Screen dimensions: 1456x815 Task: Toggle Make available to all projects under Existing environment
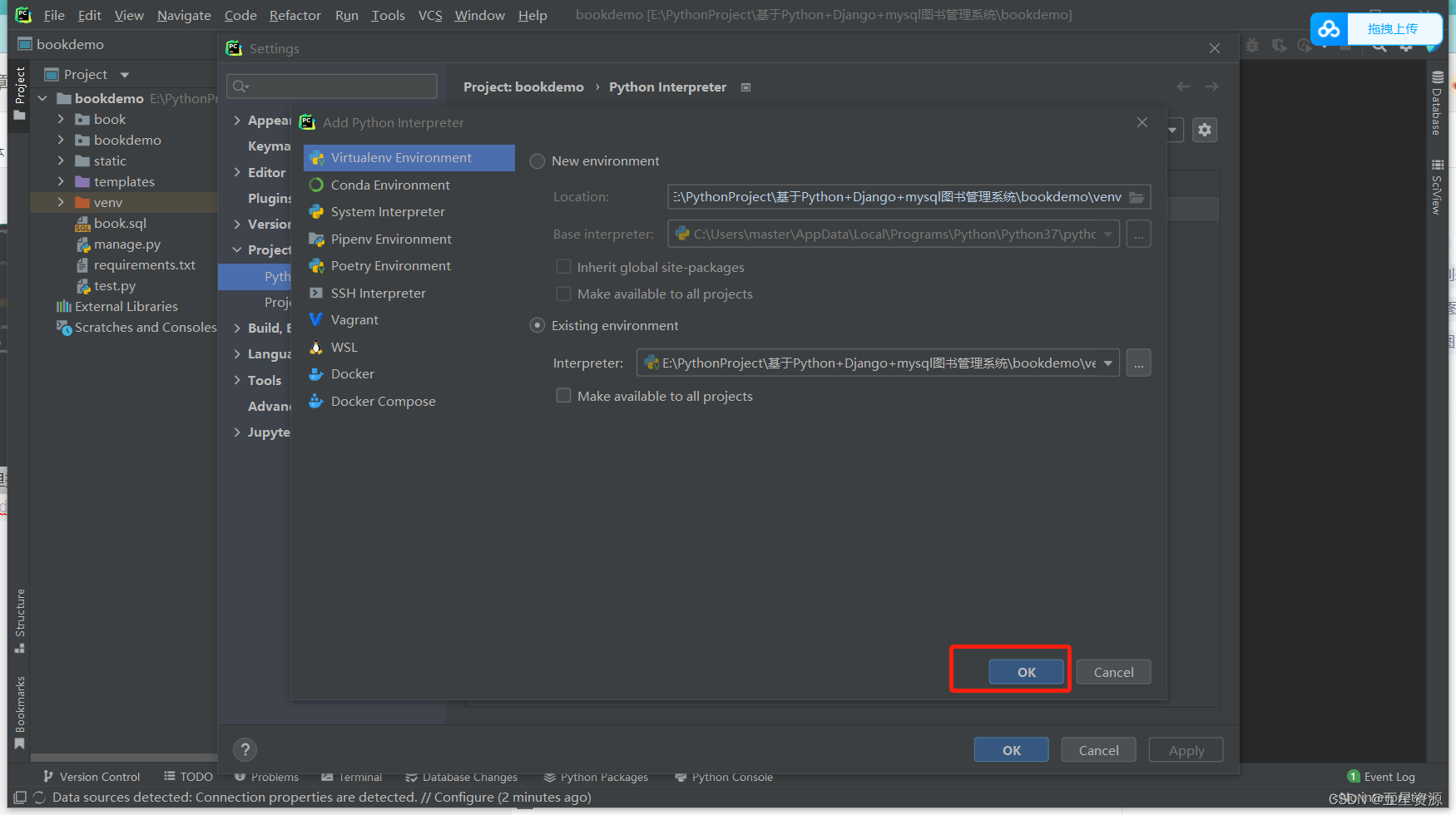(x=563, y=396)
